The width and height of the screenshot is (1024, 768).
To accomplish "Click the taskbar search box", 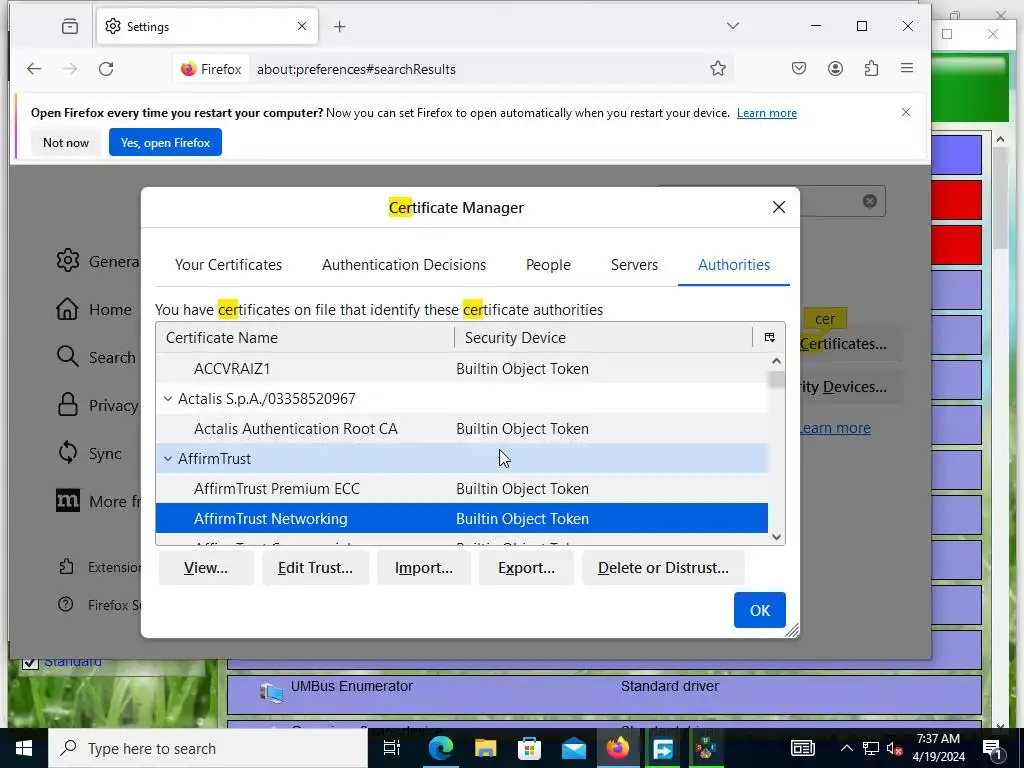I will pos(208,748).
